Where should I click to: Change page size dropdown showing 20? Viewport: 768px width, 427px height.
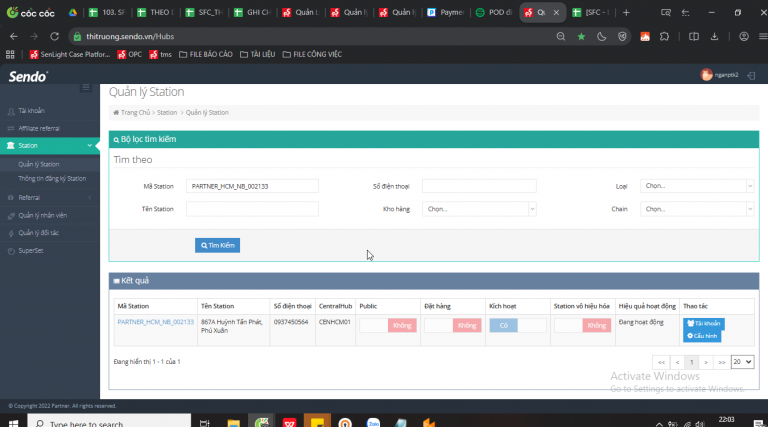point(742,362)
